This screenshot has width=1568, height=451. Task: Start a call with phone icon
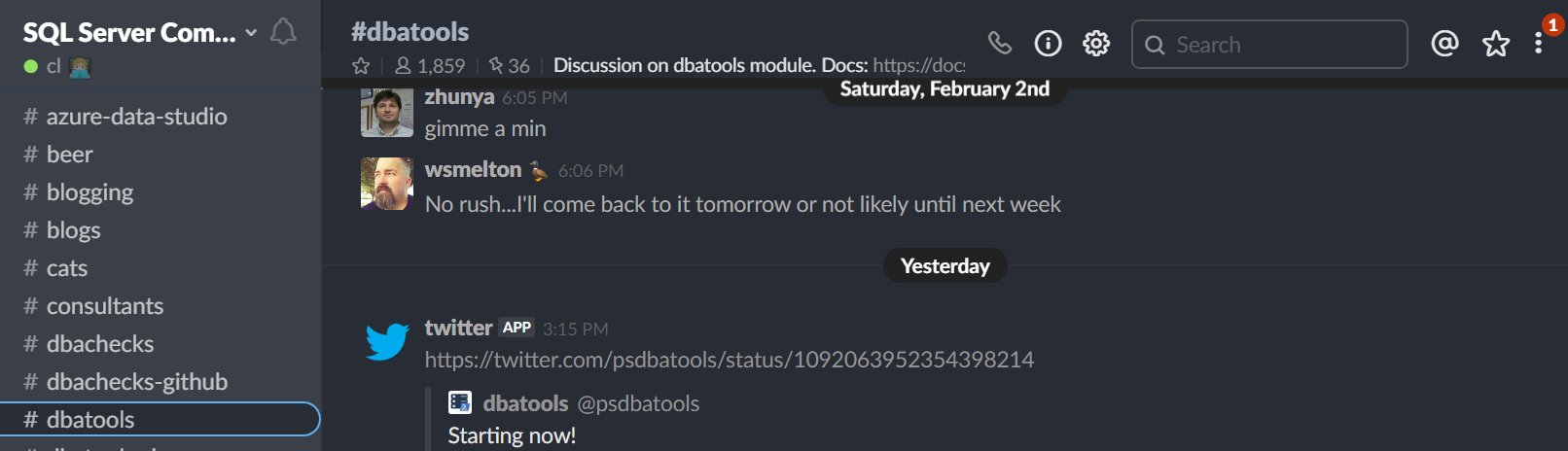tap(1000, 43)
